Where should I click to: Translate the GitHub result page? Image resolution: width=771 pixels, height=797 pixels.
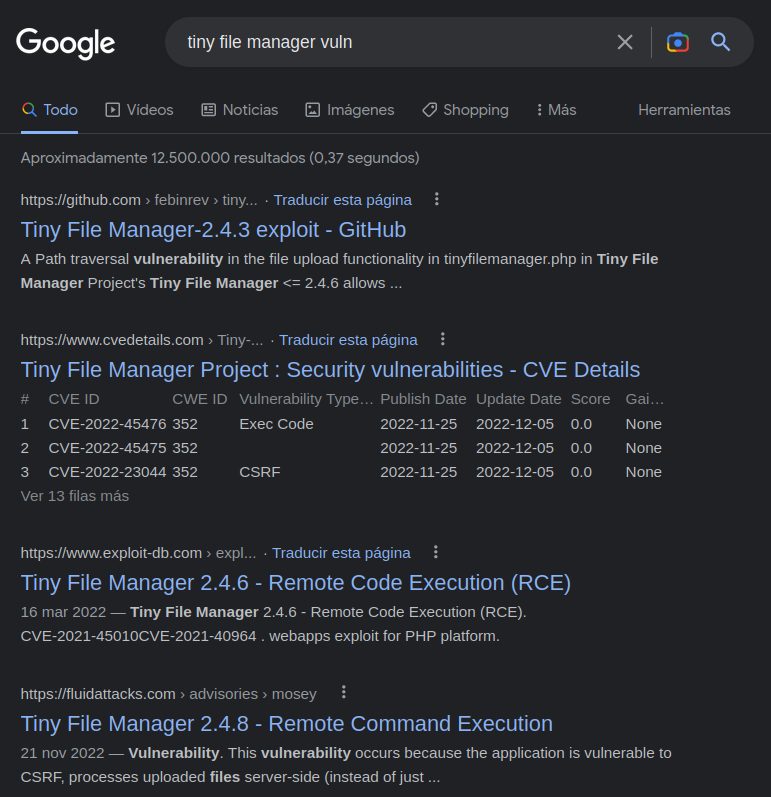tap(343, 200)
